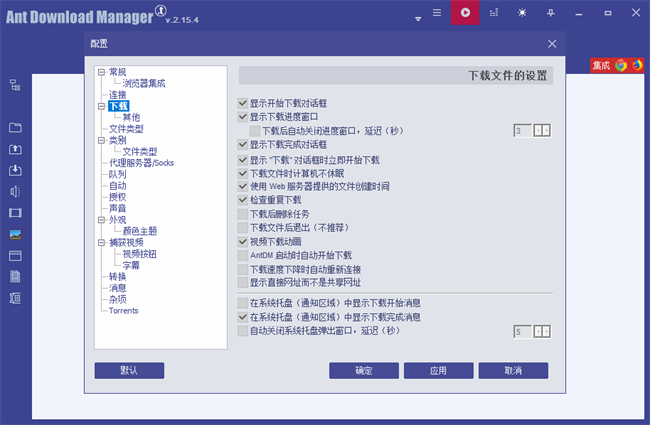Select 代理服务器/Socks in settings tree
The image size is (650, 425).
(x=141, y=163)
